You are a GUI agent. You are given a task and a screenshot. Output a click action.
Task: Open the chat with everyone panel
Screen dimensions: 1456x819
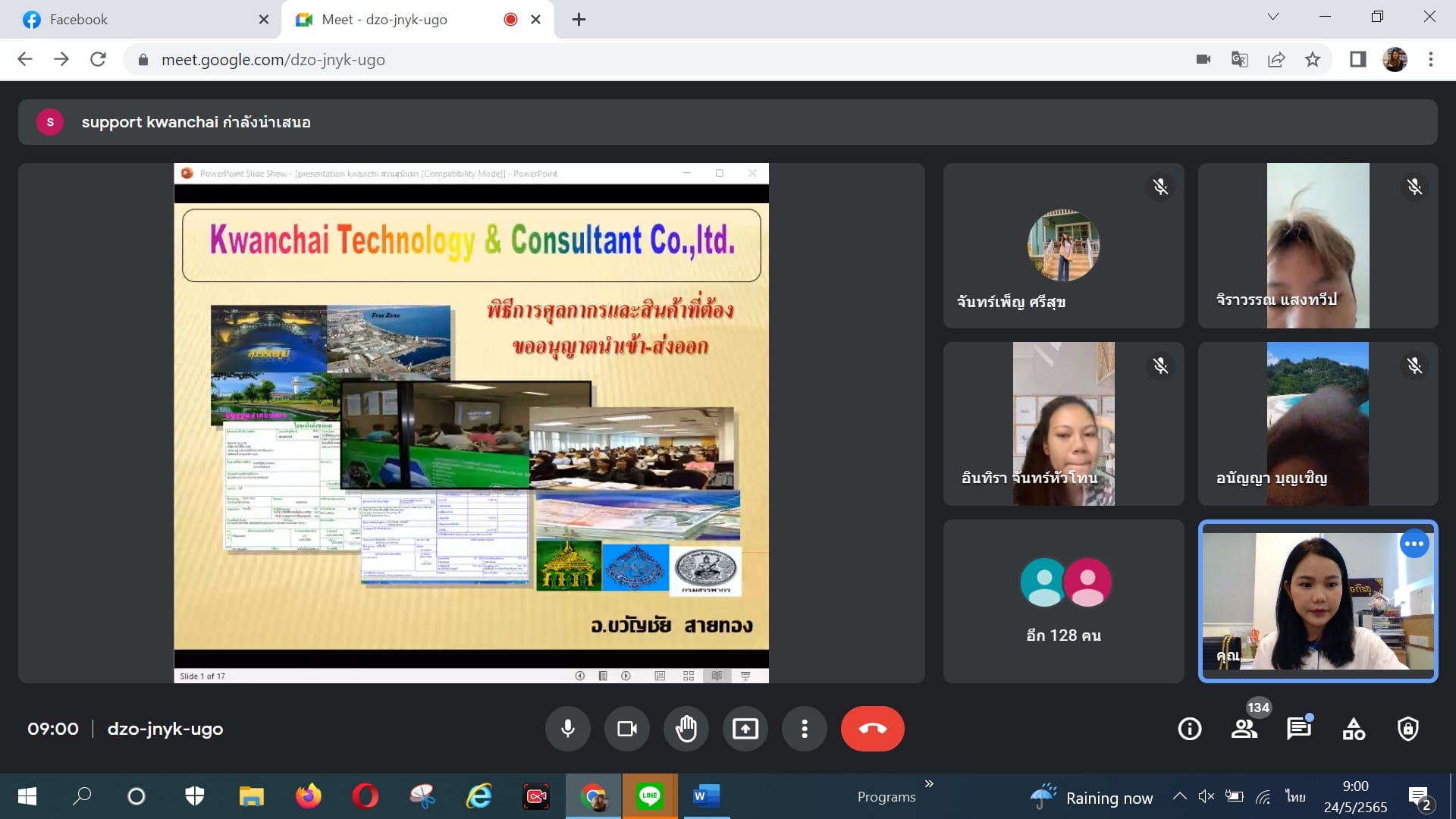coord(1298,729)
